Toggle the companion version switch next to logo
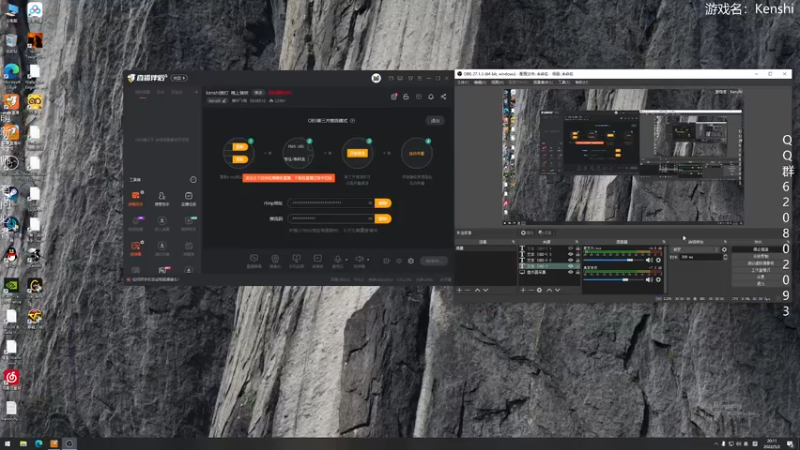 179,78
